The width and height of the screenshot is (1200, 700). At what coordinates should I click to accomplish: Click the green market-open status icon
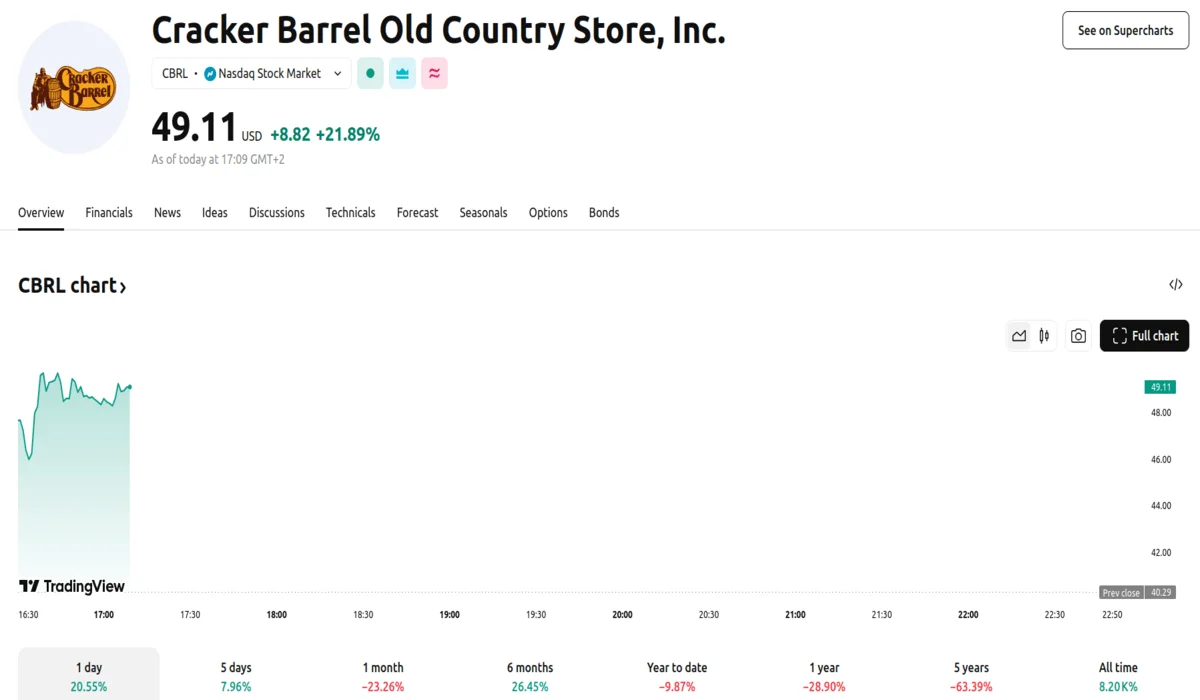[x=370, y=73]
